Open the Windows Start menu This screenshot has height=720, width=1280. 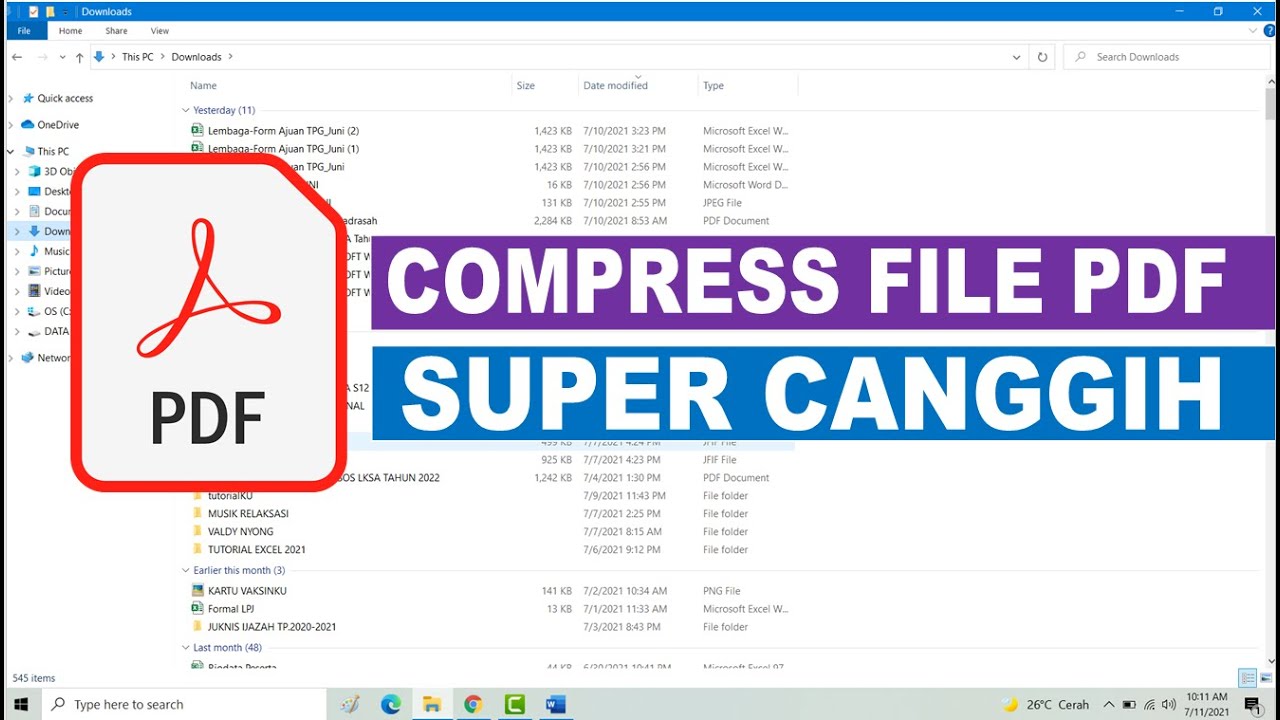20,704
